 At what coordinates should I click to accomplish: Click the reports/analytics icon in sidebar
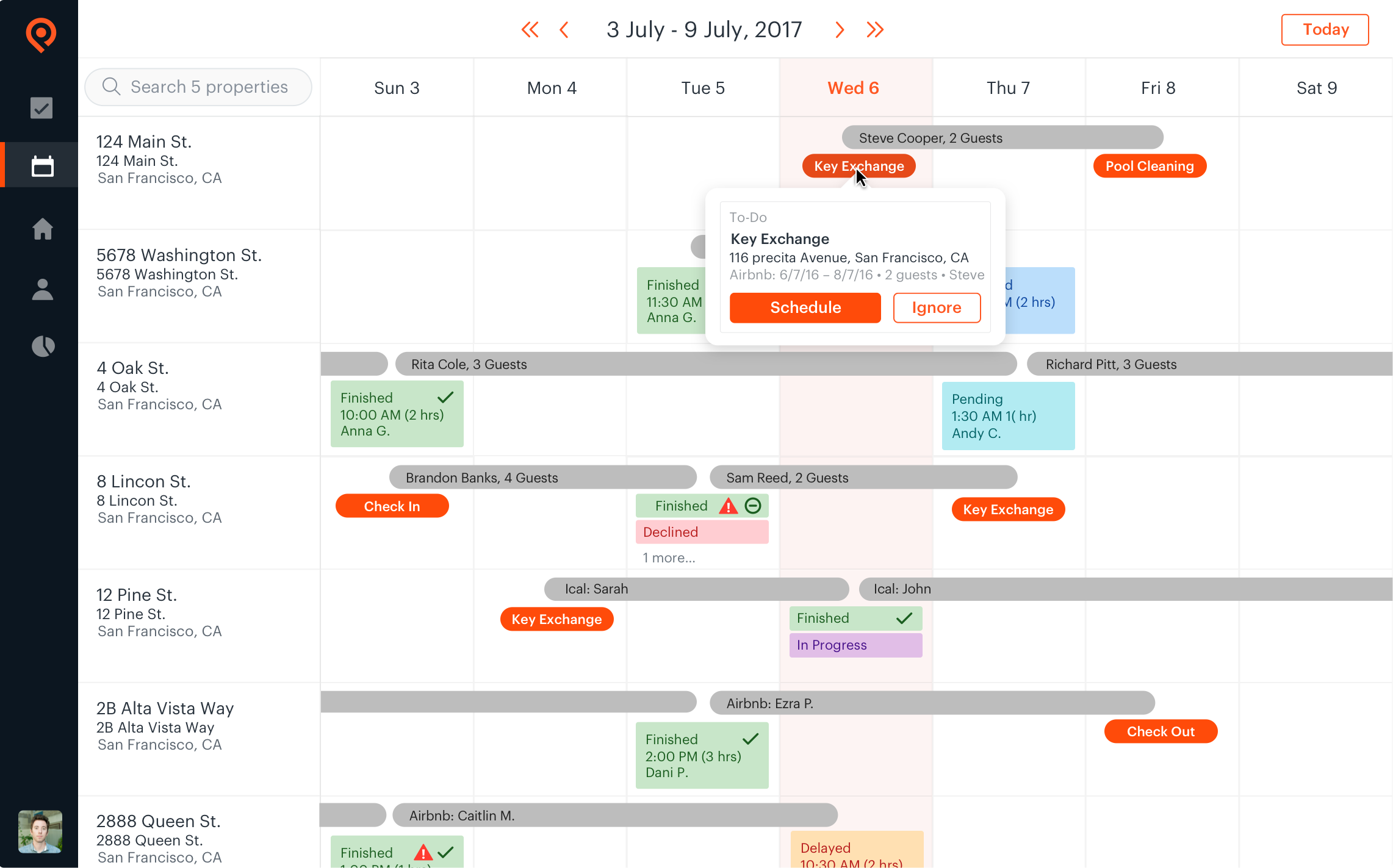click(40, 346)
